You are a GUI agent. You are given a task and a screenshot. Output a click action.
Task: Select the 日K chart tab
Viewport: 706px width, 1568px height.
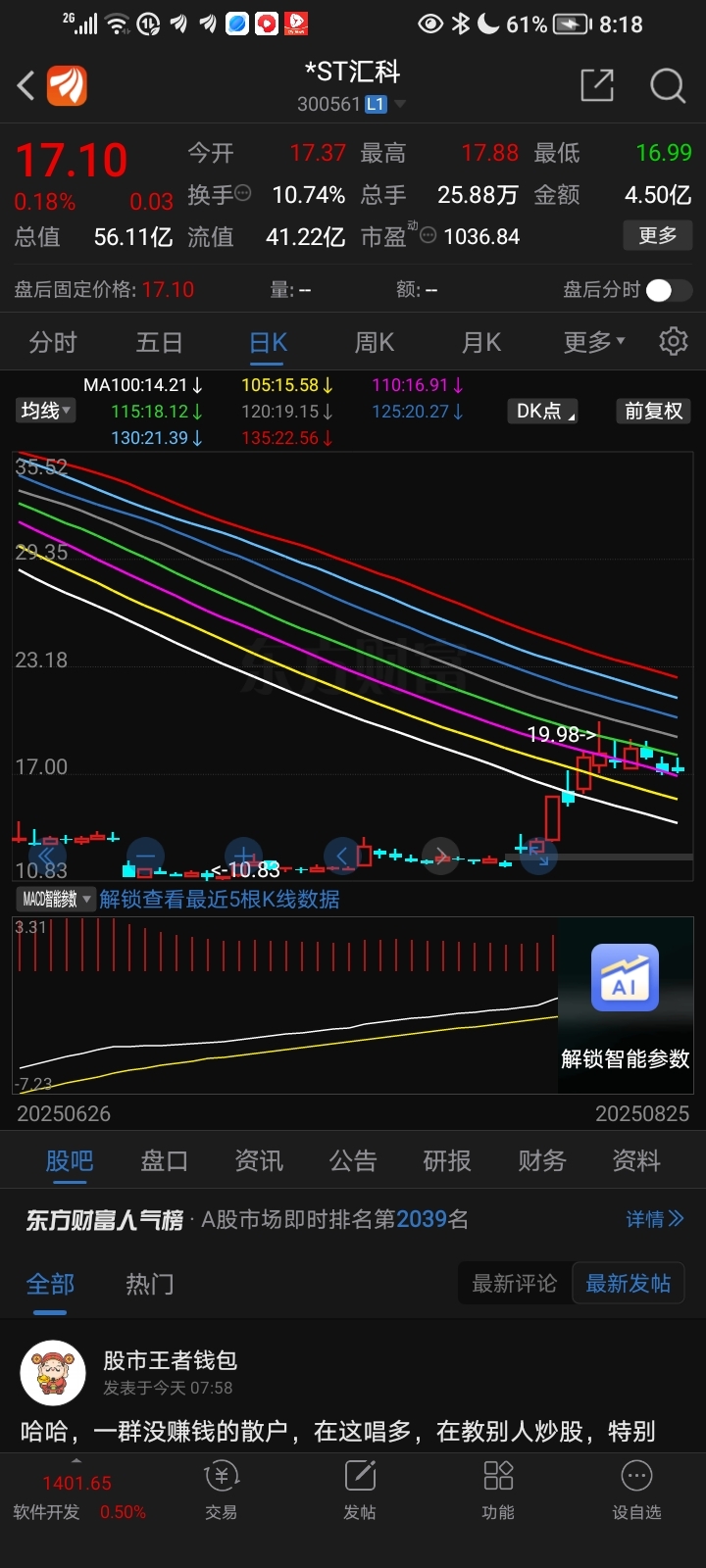tap(268, 342)
